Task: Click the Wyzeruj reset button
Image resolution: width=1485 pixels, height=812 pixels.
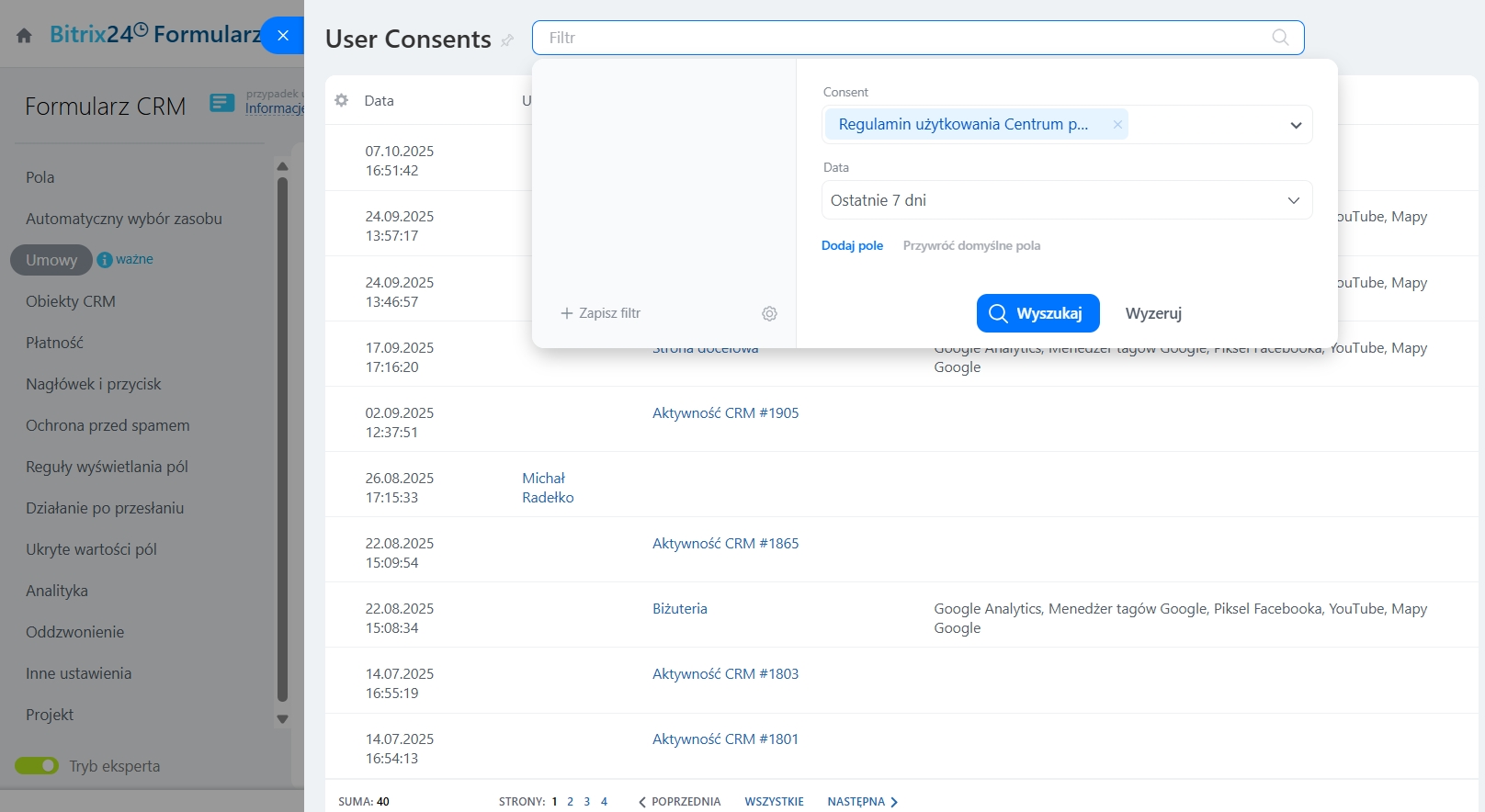Action: click(1153, 314)
